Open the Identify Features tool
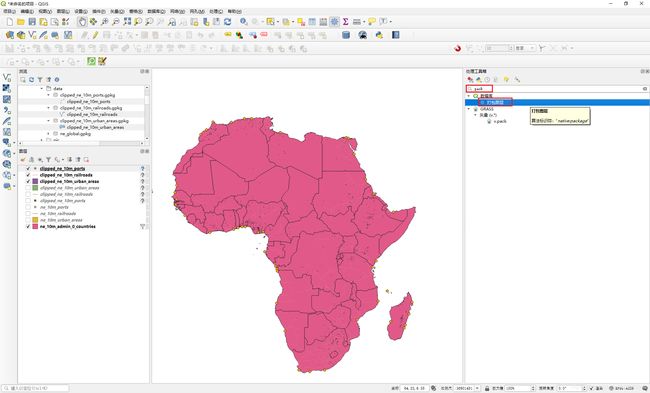650x393 pixels. point(243,22)
